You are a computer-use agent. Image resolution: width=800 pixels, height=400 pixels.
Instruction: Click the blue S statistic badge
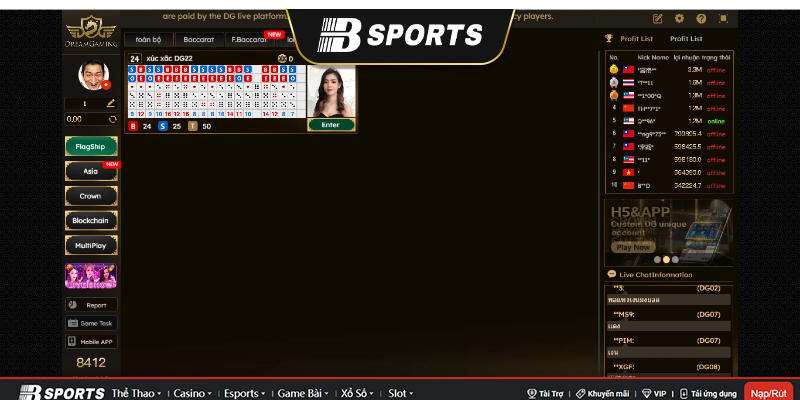tap(163, 126)
